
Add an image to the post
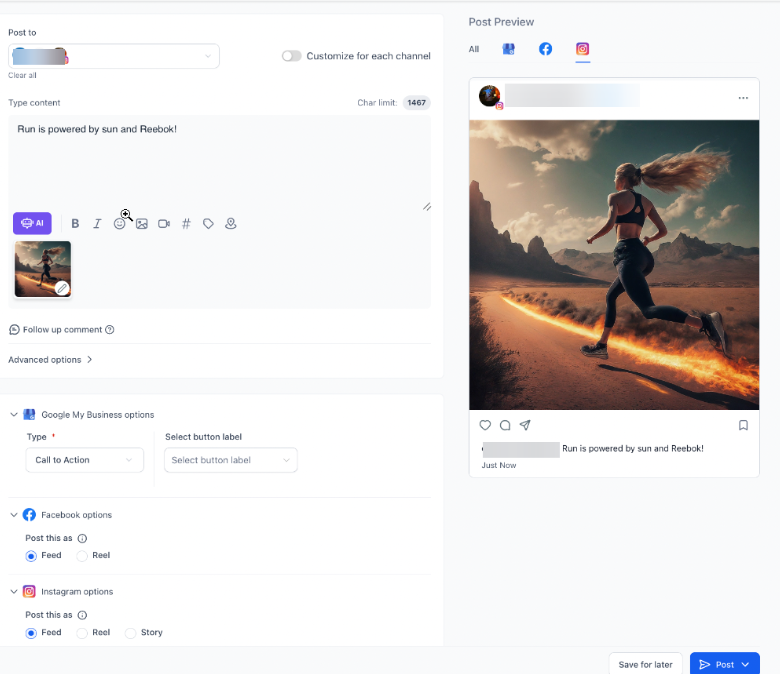pos(142,224)
